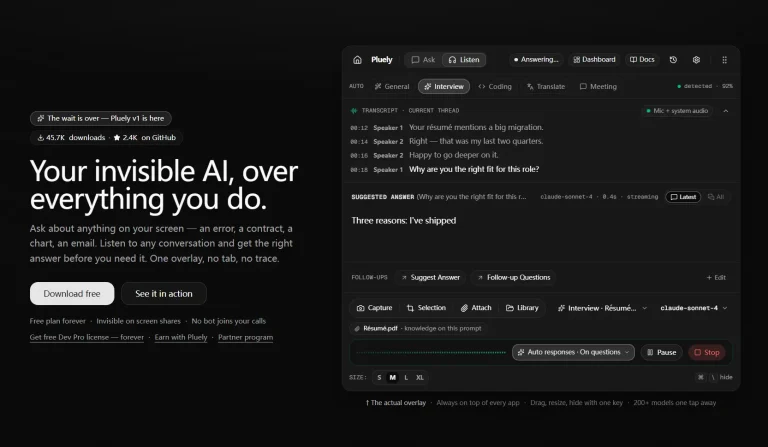Open the Partner program link
Viewport: 768px width, 447px height.
click(245, 337)
